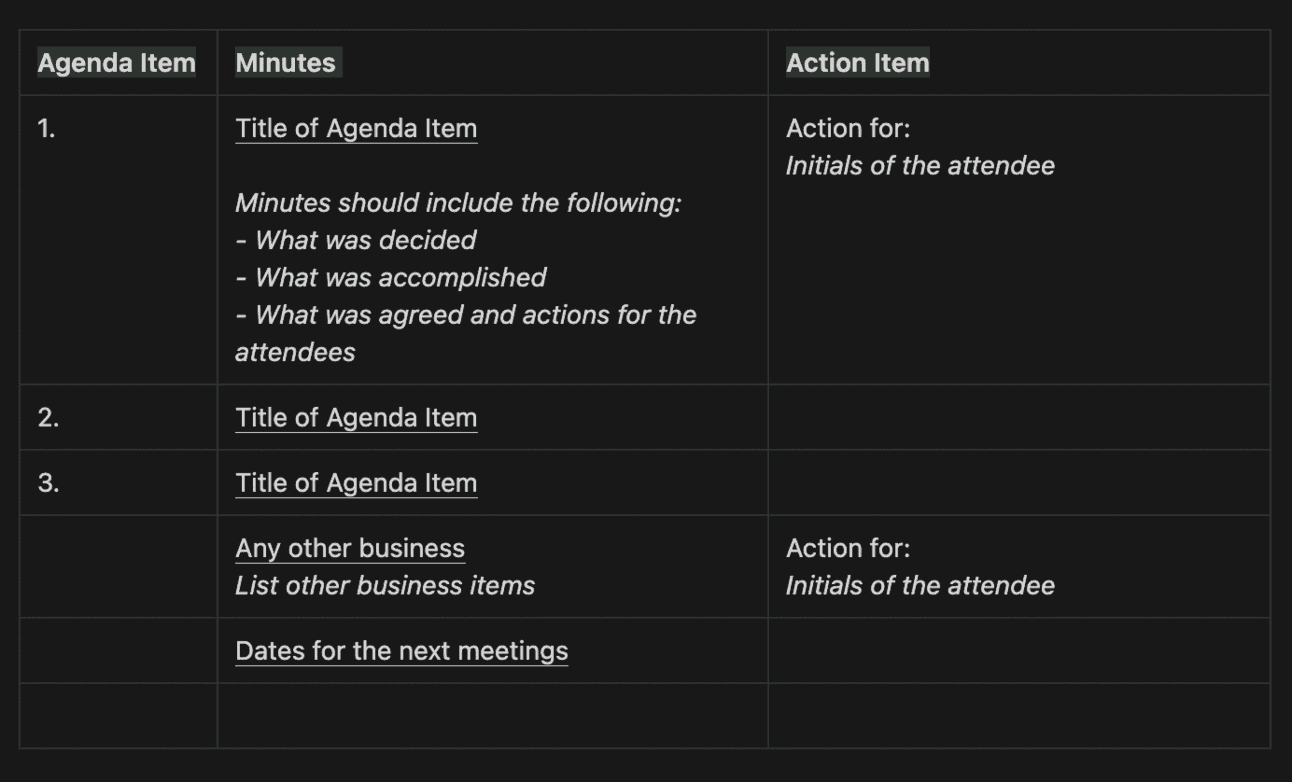The image size is (1292, 782).
Task: Click the "Dates for the next meetings" heading
Action: 401,651
